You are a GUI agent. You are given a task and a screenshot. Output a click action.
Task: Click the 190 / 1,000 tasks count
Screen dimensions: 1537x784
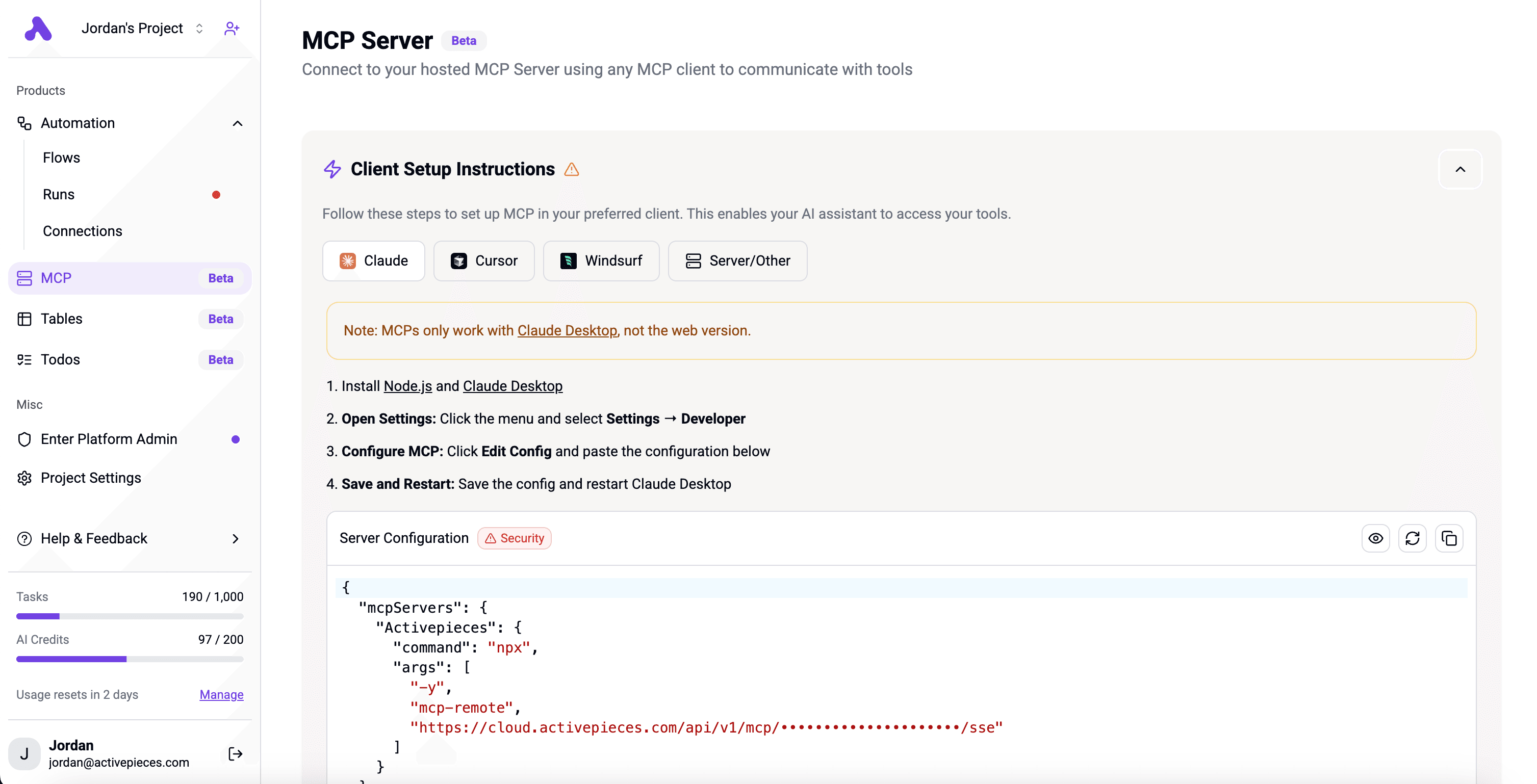pyautogui.click(x=213, y=596)
